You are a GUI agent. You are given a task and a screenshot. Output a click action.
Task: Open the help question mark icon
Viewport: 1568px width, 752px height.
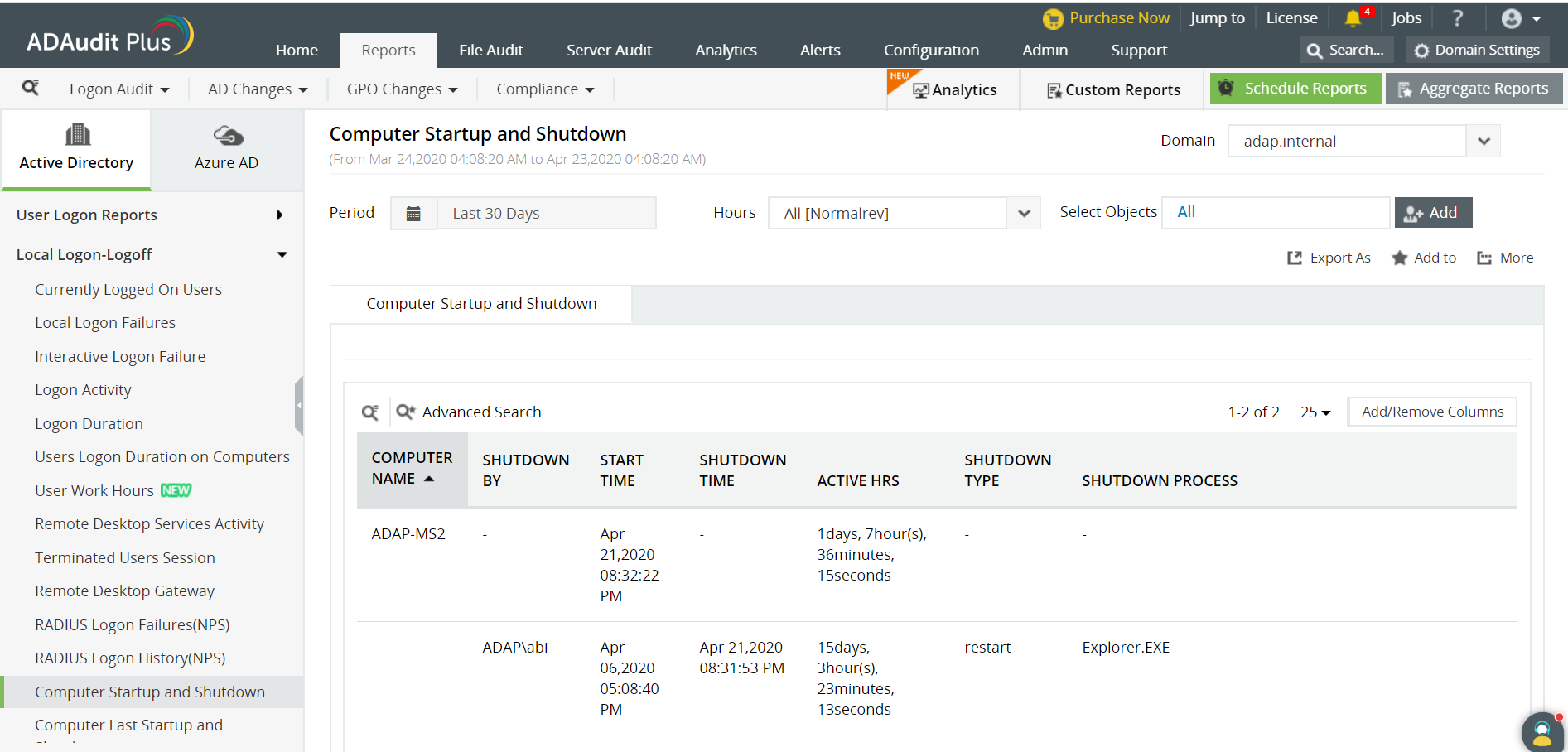(1458, 18)
